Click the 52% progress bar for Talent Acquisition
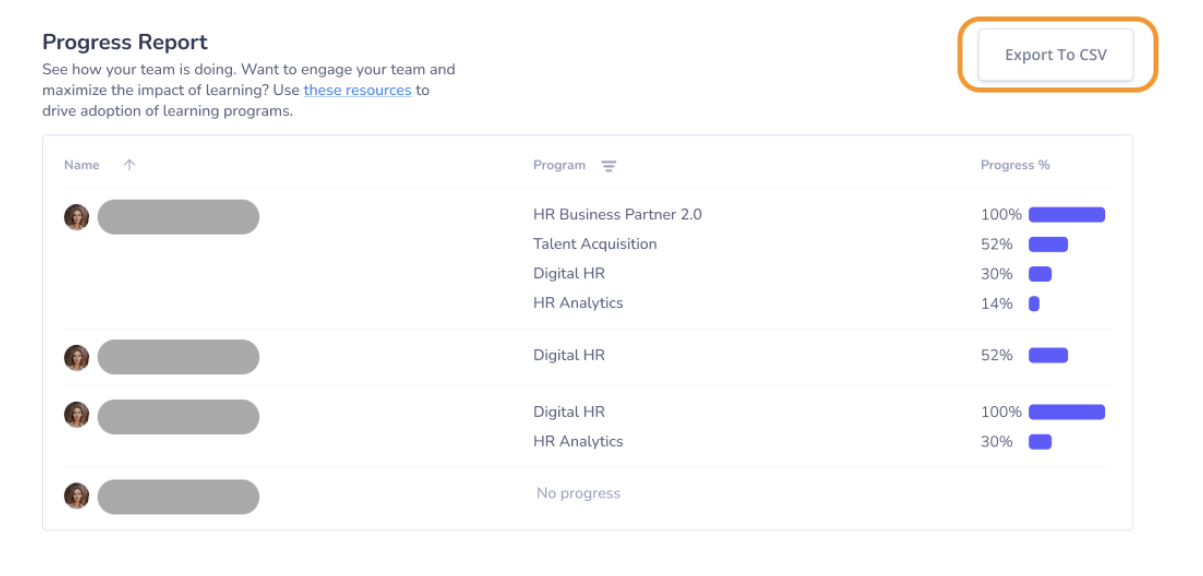Image resolution: width=1203 pixels, height=576 pixels. coord(1048,244)
